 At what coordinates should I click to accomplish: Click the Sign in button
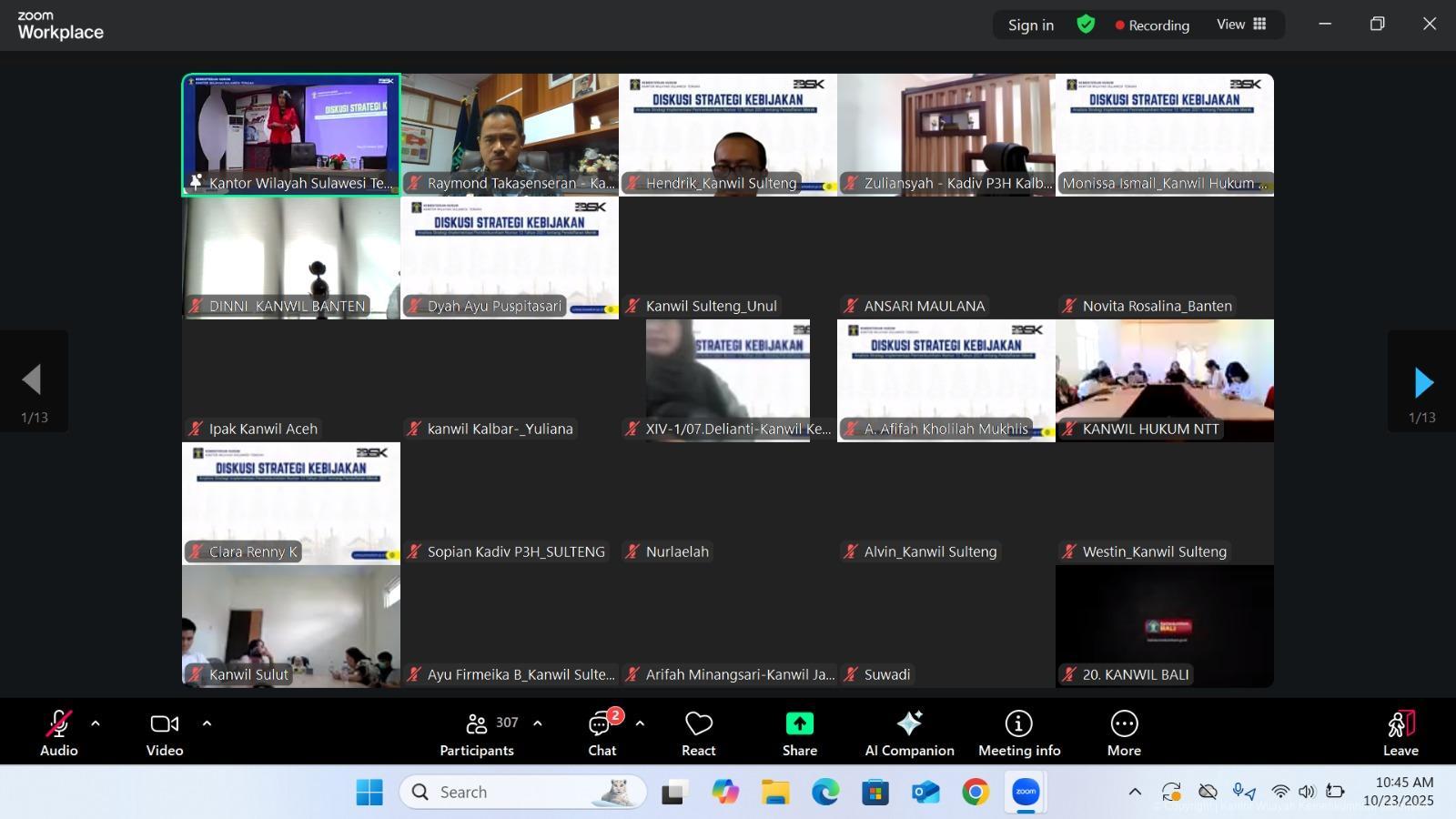pyautogui.click(x=1030, y=25)
